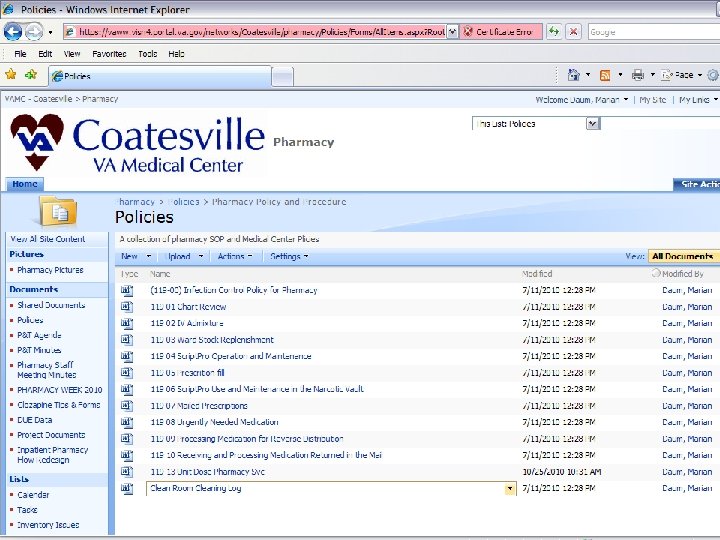Expand the Print options dropdown arrow

pyautogui.click(x=652, y=75)
